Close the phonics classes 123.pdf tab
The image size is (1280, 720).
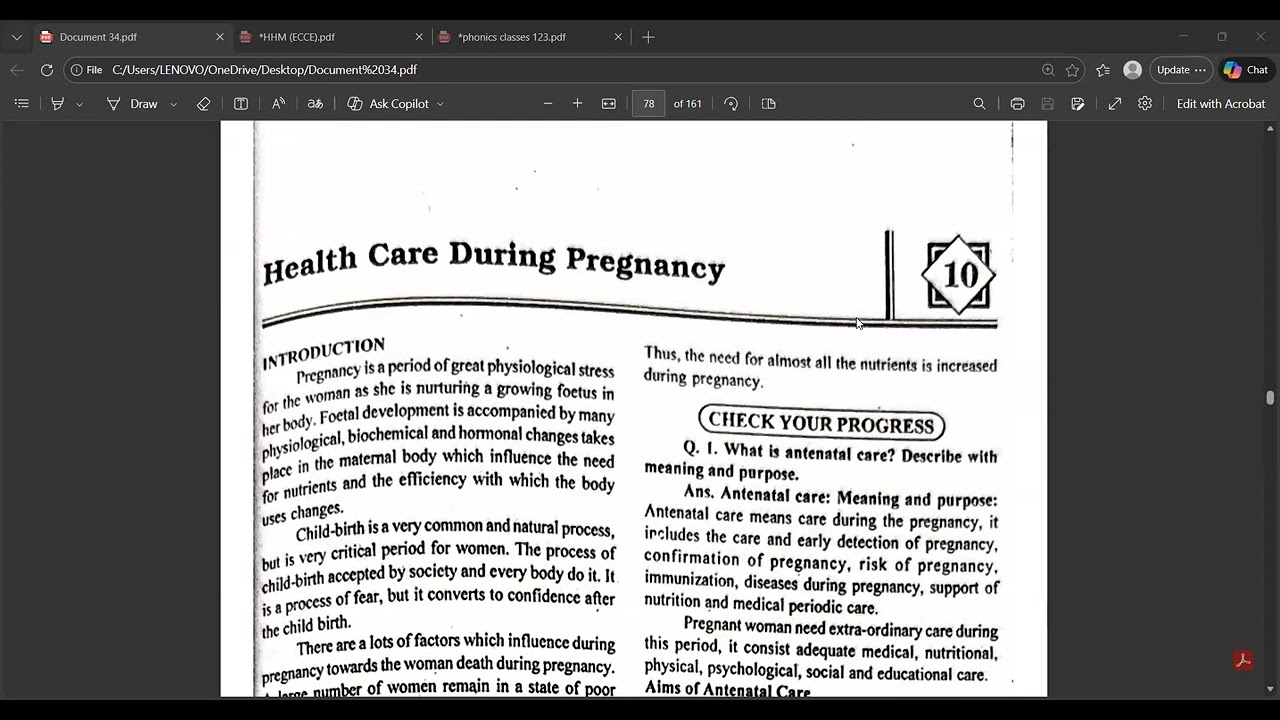pos(618,37)
